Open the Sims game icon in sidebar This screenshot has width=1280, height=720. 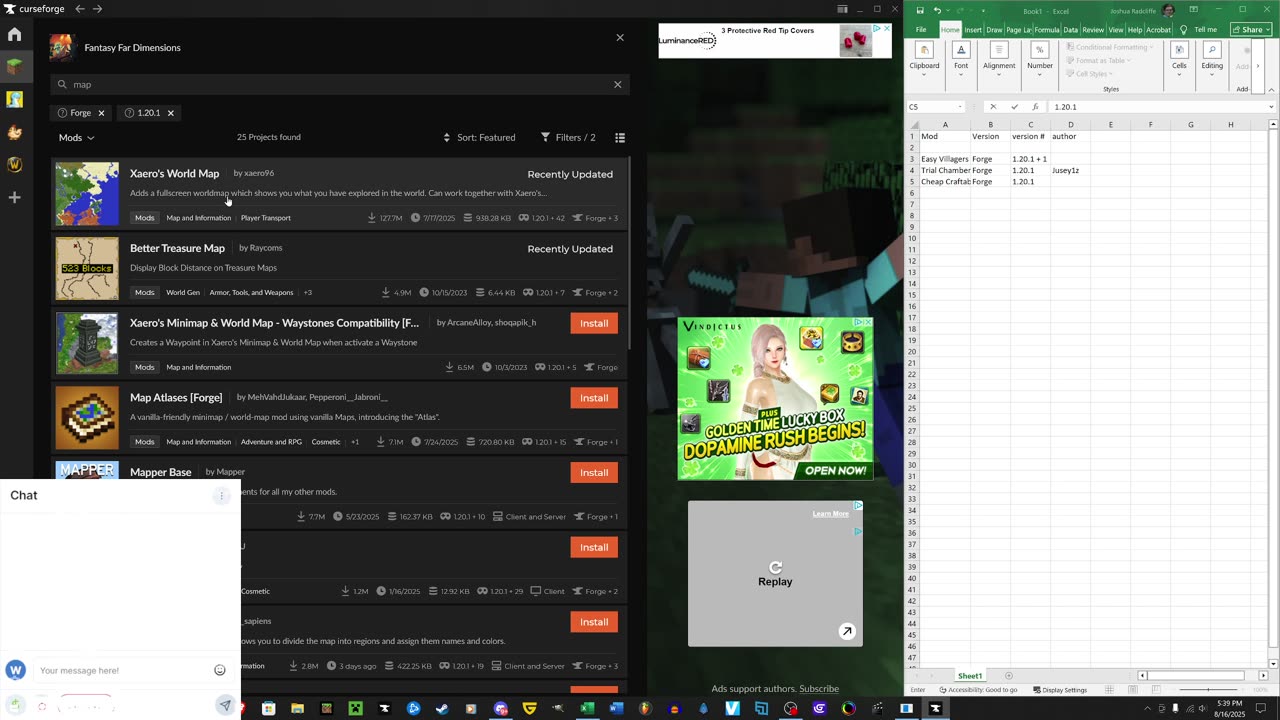(15, 99)
